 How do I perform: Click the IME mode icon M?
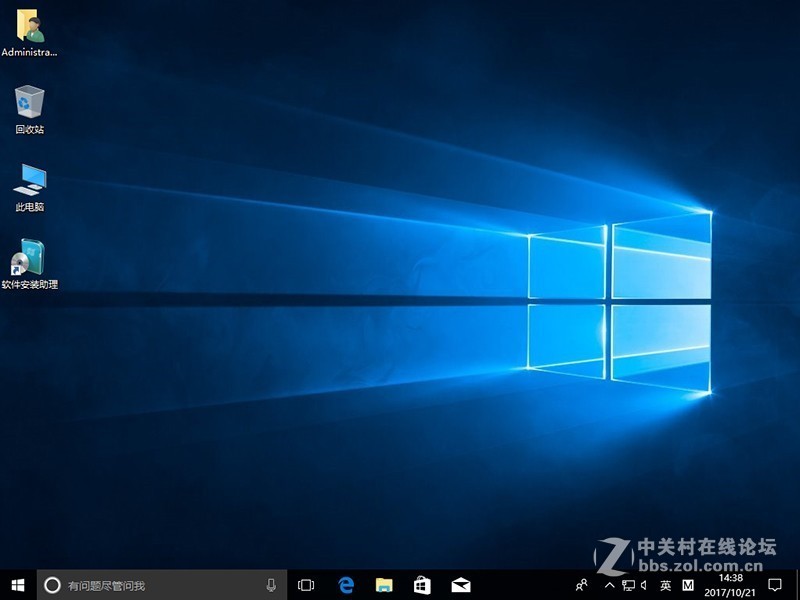[x=688, y=585]
